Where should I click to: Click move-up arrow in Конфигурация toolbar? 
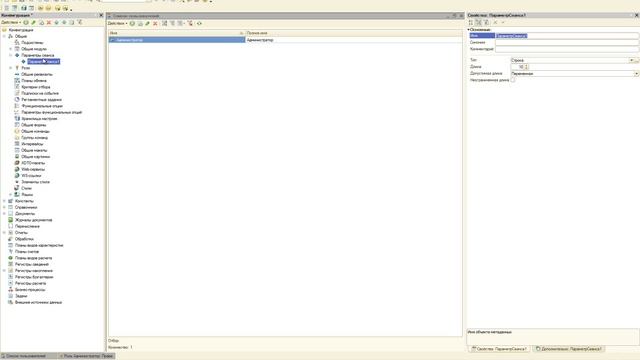coord(57,22)
